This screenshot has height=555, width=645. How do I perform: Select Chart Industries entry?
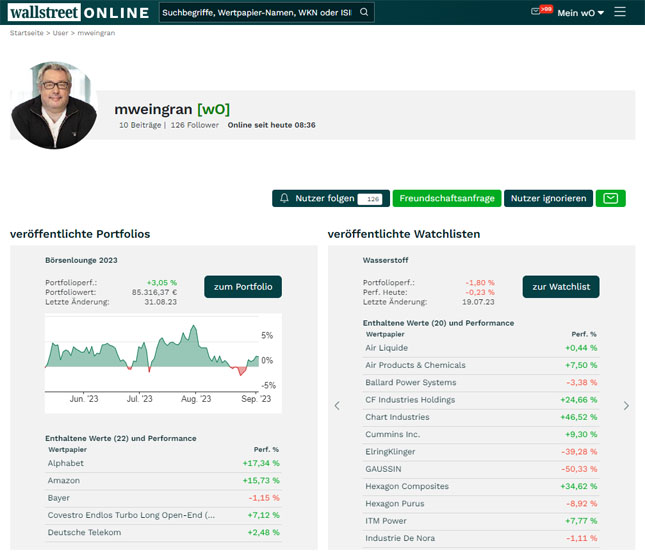pyautogui.click(x=481, y=417)
